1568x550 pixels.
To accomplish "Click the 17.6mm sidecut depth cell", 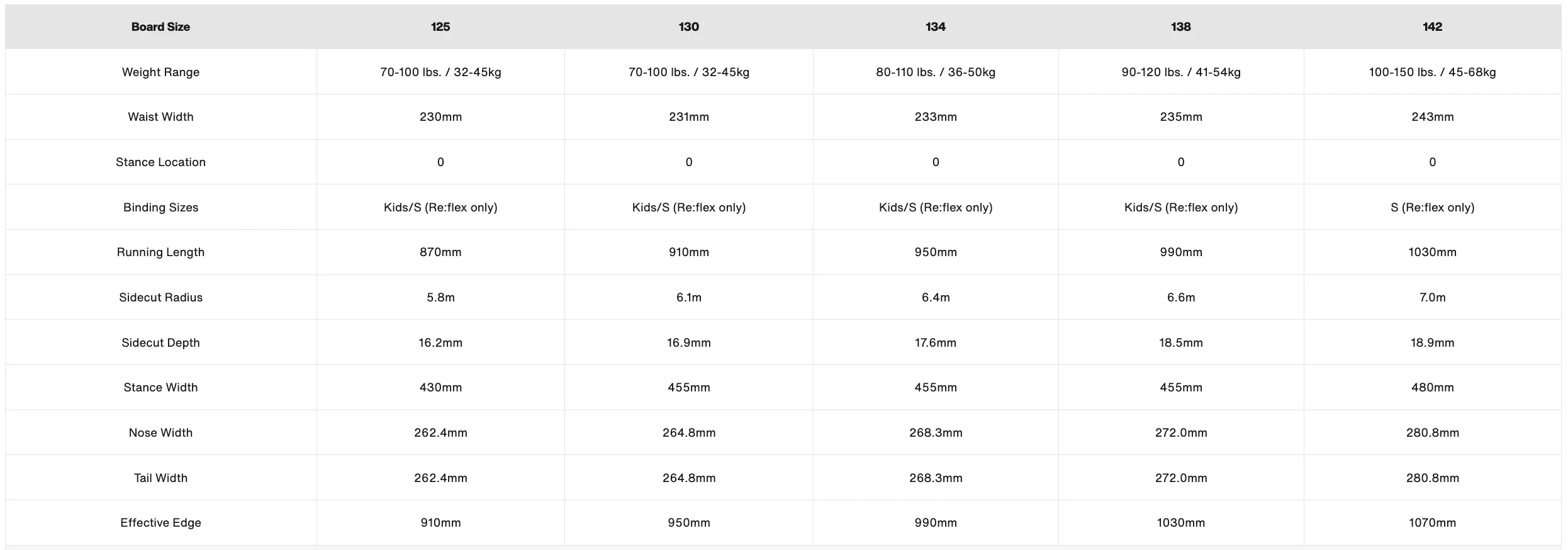I will click(936, 342).
